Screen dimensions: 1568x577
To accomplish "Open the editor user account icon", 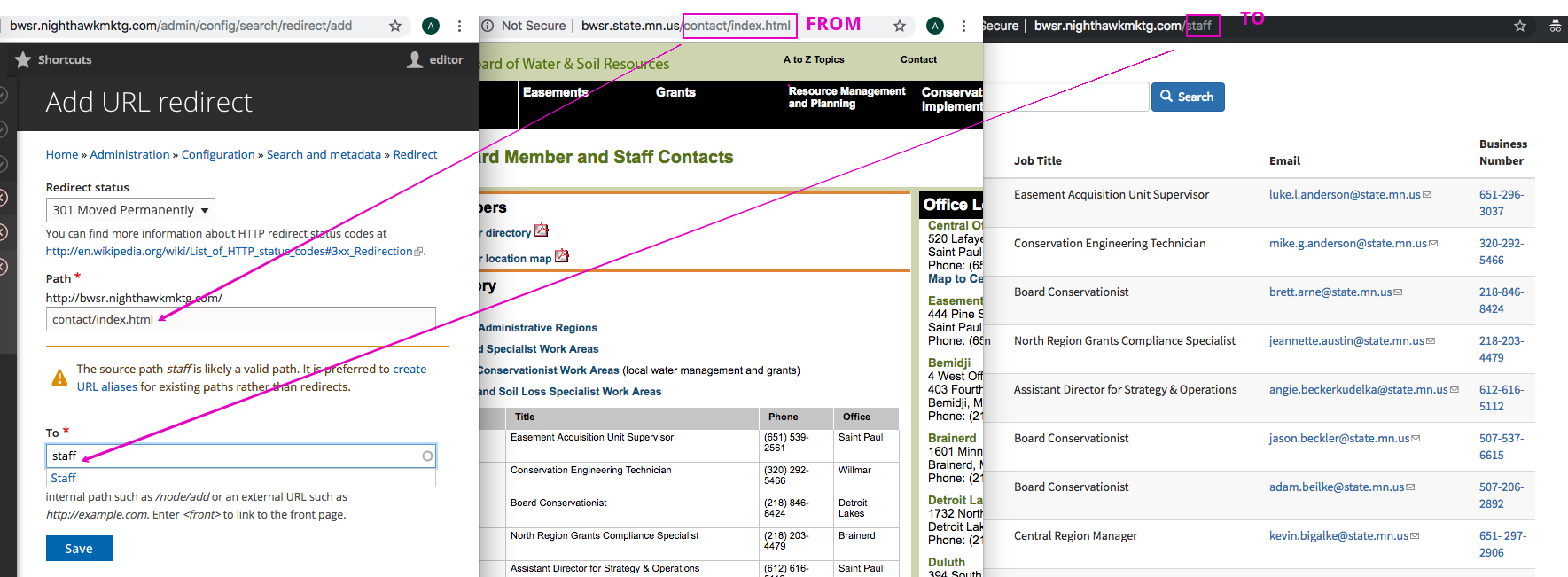I will pos(415,59).
